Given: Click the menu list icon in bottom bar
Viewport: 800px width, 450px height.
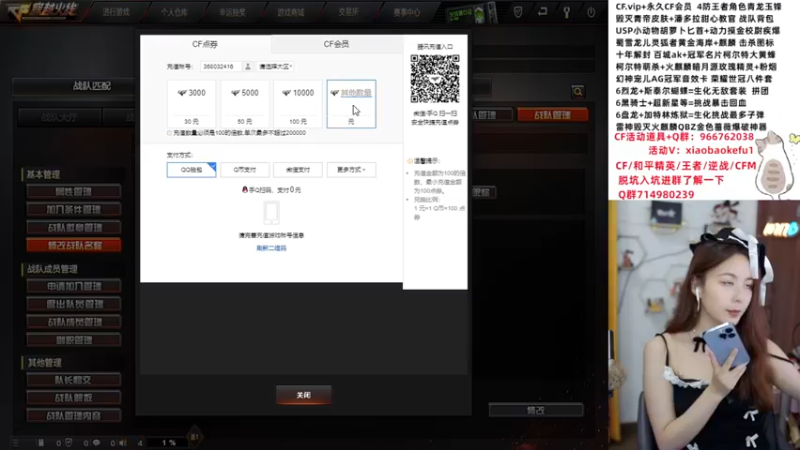Looking at the screenshot, I should tap(16, 443).
